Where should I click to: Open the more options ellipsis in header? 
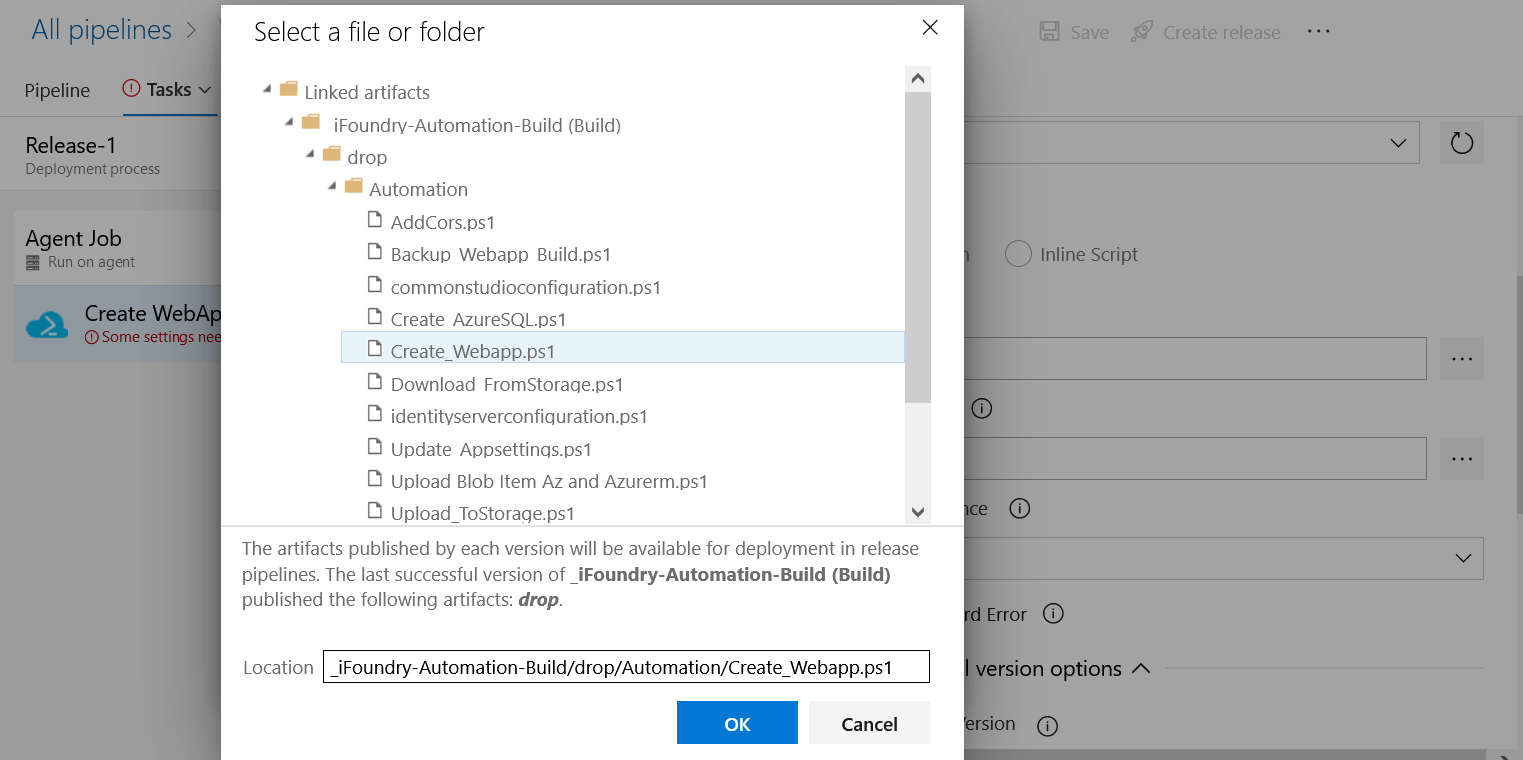[1318, 32]
